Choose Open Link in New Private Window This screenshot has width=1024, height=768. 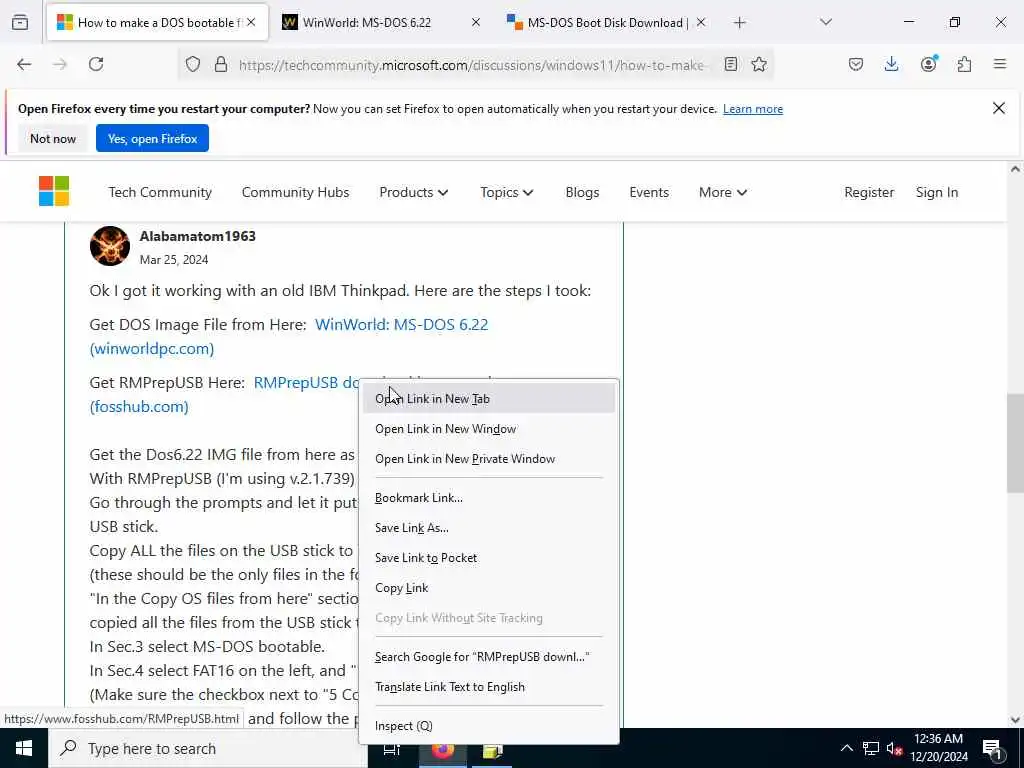tap(488, 458)
